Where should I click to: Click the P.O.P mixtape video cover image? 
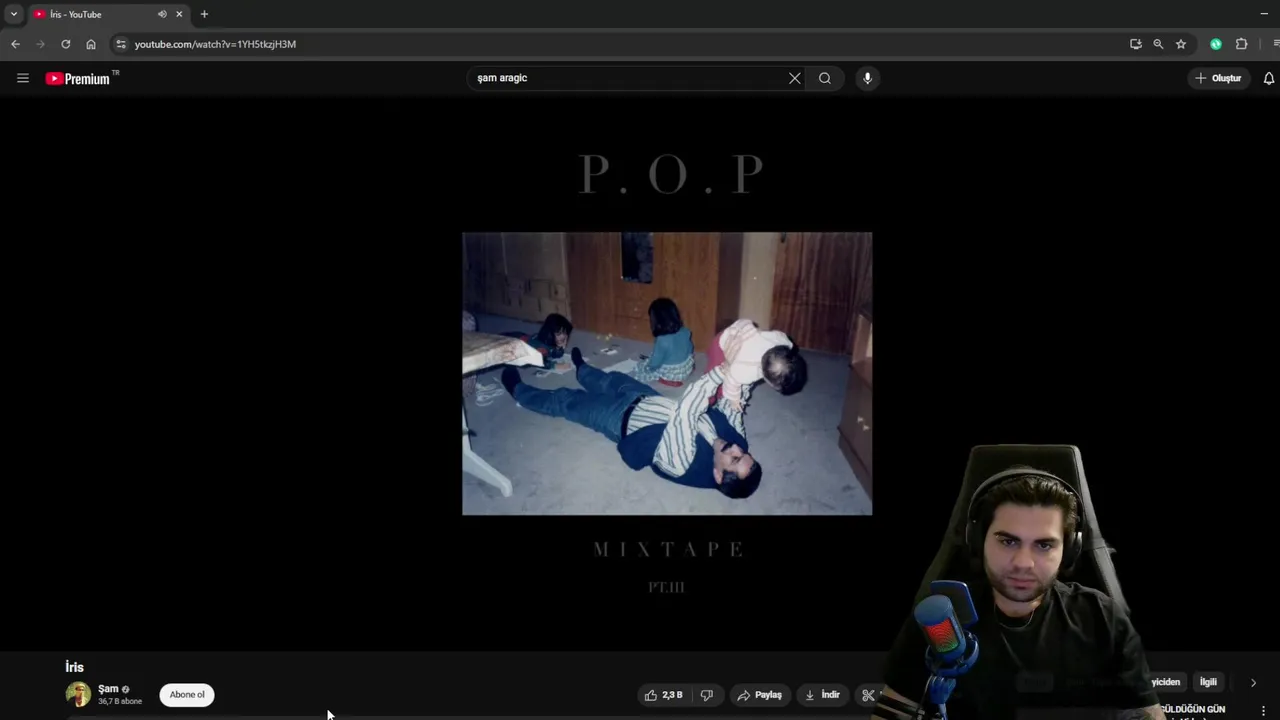tap(667, 374)
